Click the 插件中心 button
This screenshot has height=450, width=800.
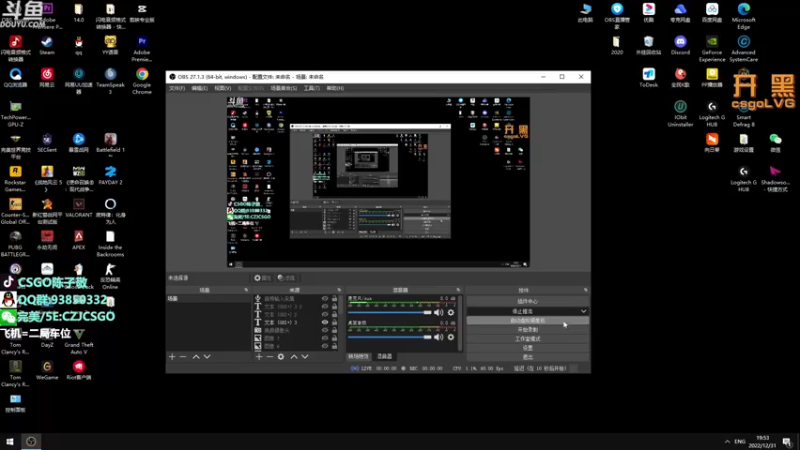[x=528, y=302]
